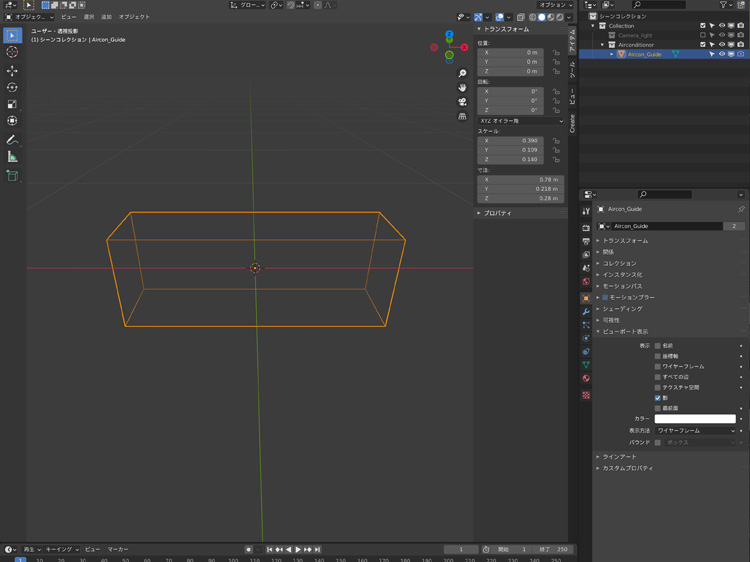Hide Aircon_Guide using its eye icon
The image size is (750, 562).
[722, 54]
